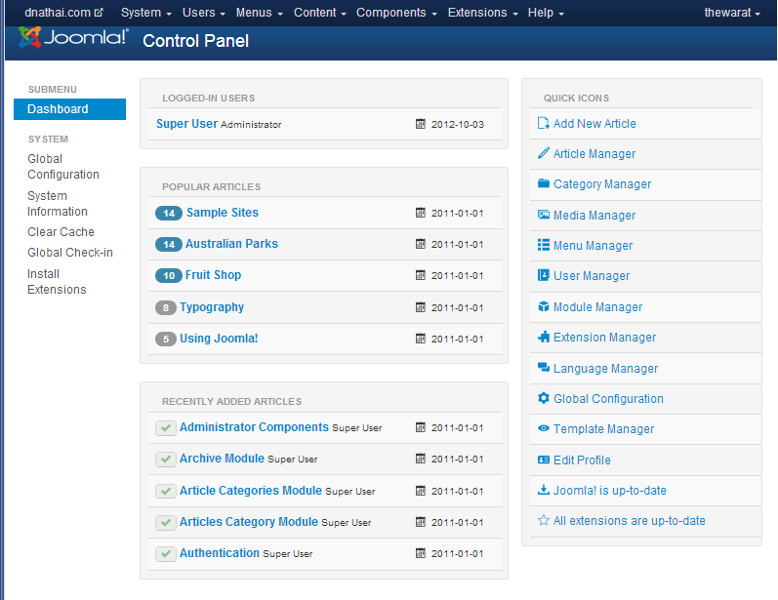Click the Edit Profile card icon
The image size is (778, 600).
543,460
